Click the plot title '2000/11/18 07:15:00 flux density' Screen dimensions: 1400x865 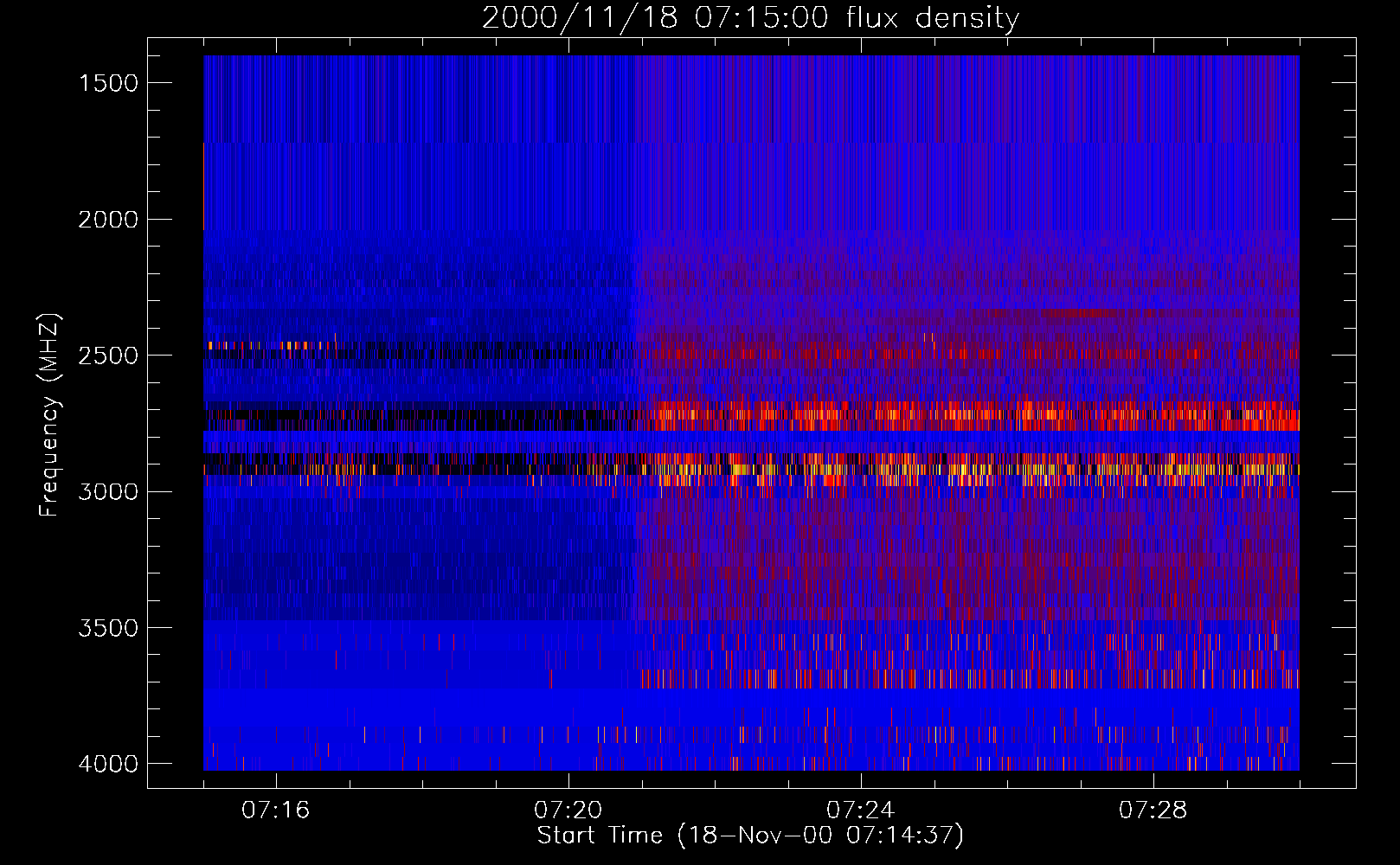[x=750, y=18]
